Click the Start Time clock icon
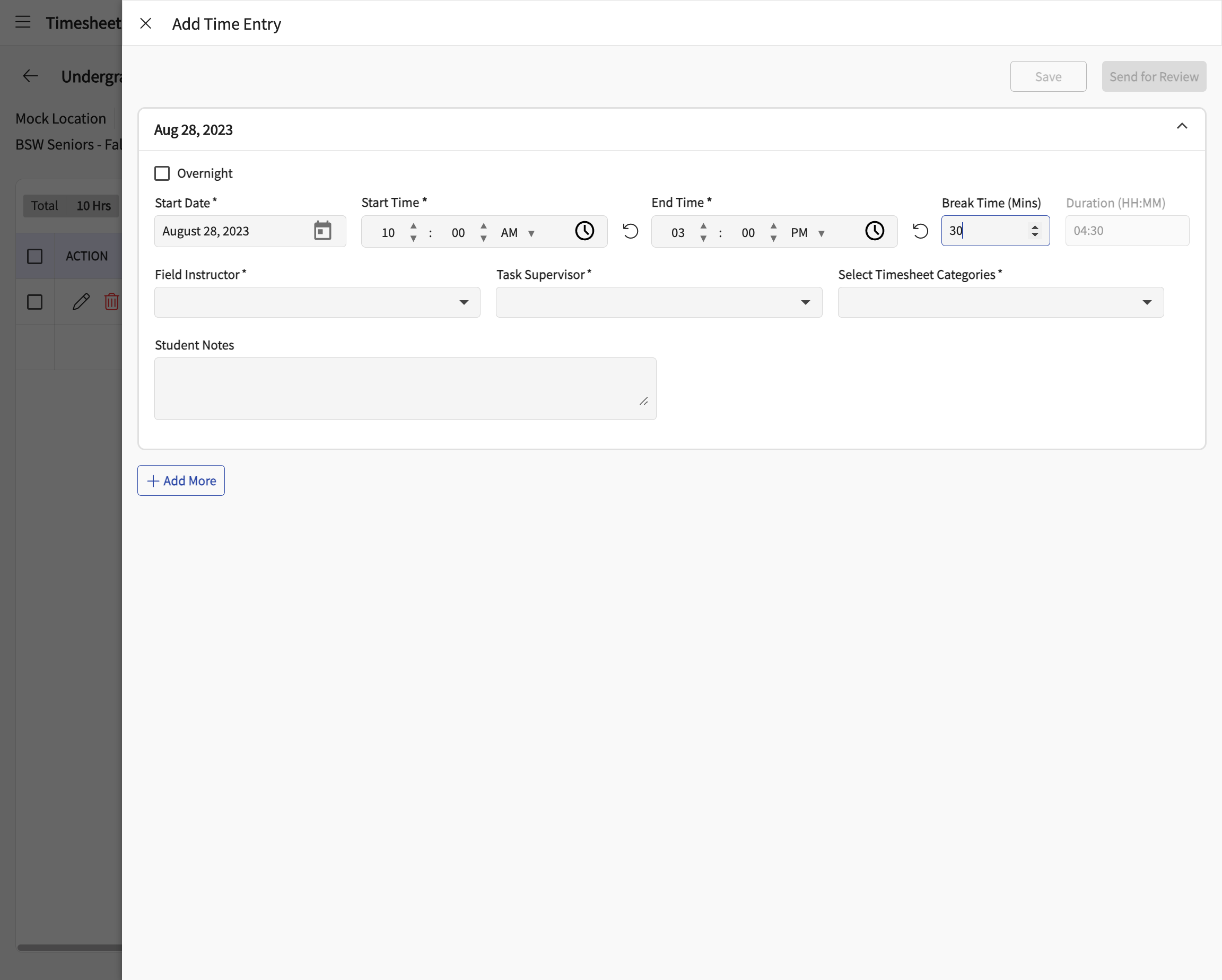The width and height of the screenshot is (1222, 980). point(584,231)
